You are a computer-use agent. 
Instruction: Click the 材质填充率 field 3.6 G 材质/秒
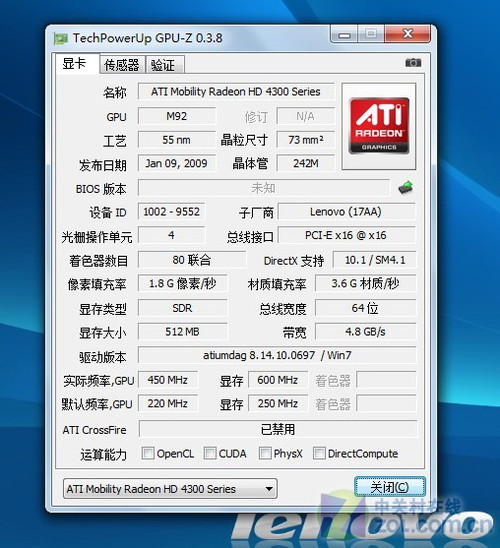click(365, 283)
